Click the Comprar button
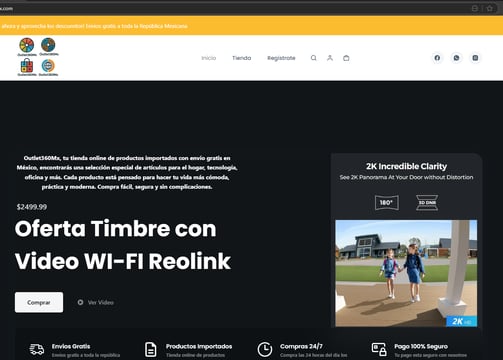Viewport: 503px width, 360px height. 39,302
